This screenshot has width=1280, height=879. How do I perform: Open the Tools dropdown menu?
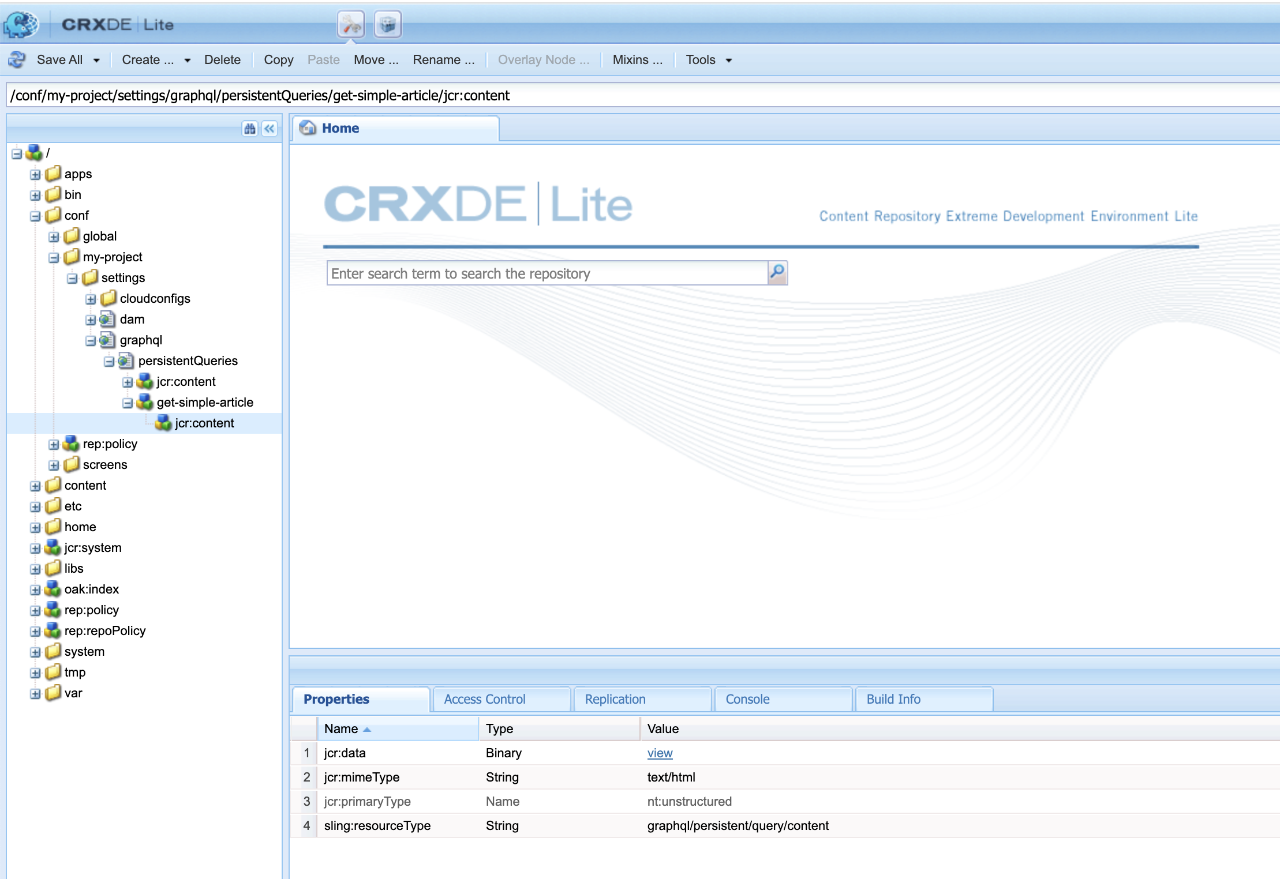709,60
